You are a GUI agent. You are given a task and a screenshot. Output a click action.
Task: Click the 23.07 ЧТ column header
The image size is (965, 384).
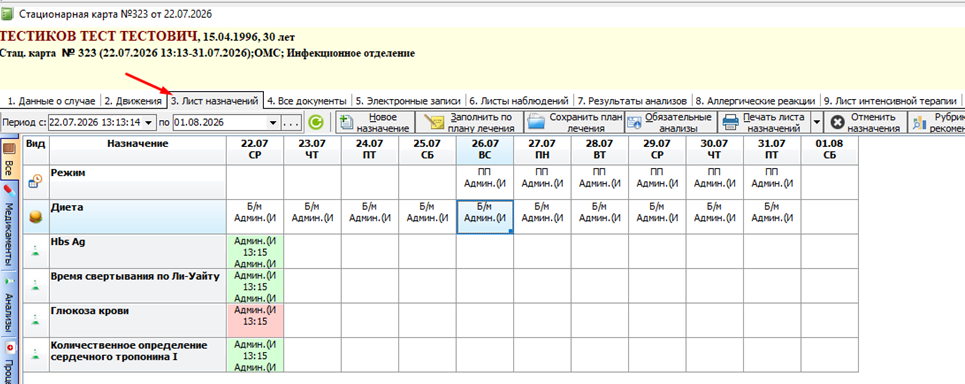click(312, 150)
